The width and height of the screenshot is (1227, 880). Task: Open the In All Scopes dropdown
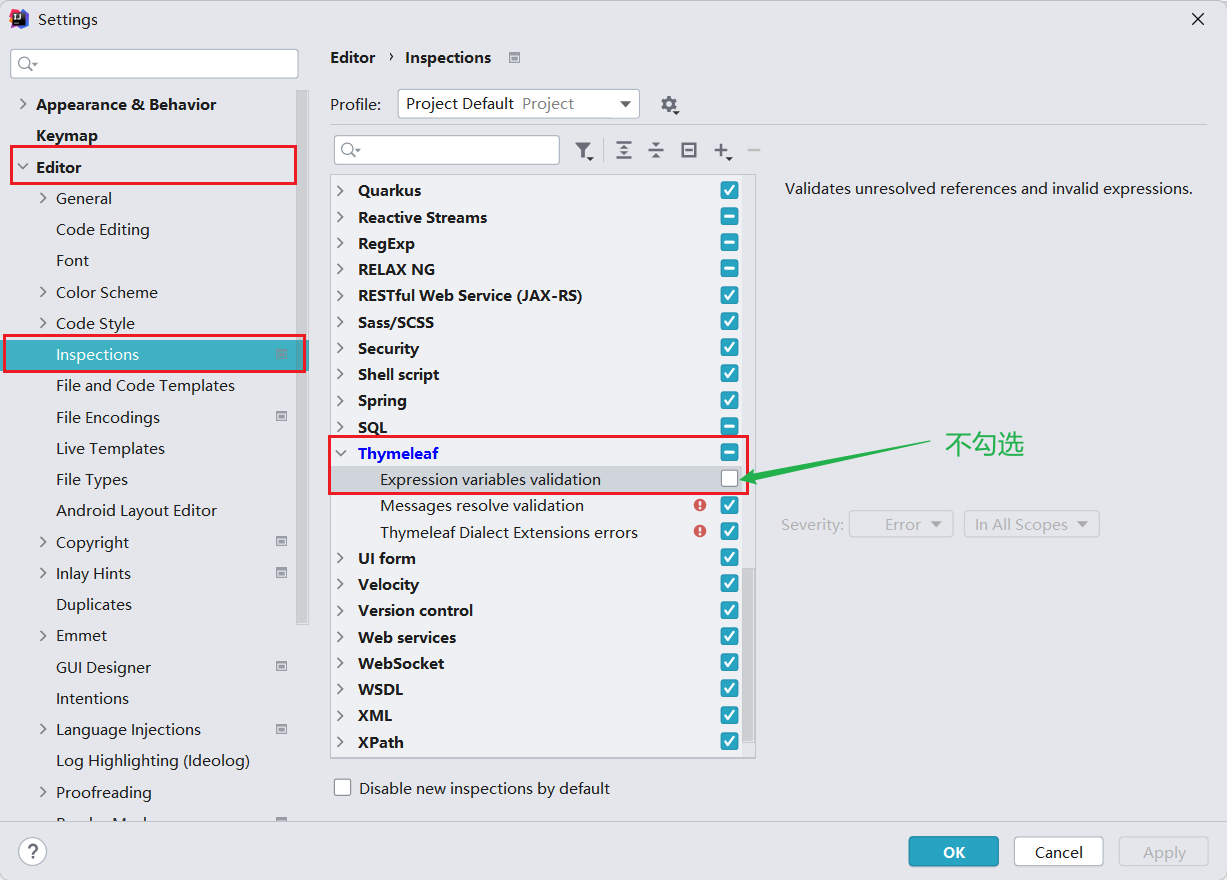pos(1031,524)
